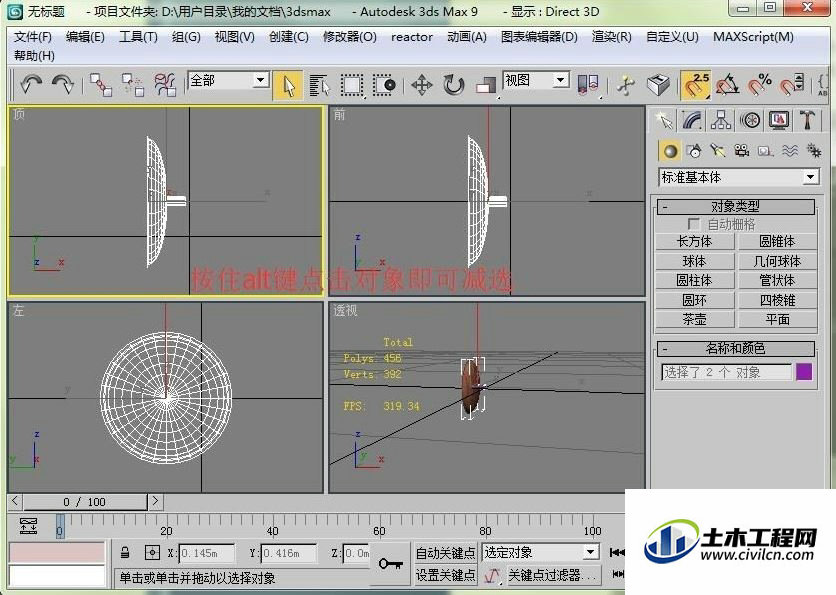The width and height of the screenshot is (836, 595).
Task: Activate the Select and Move tool
Action: [x=421, y=85]
